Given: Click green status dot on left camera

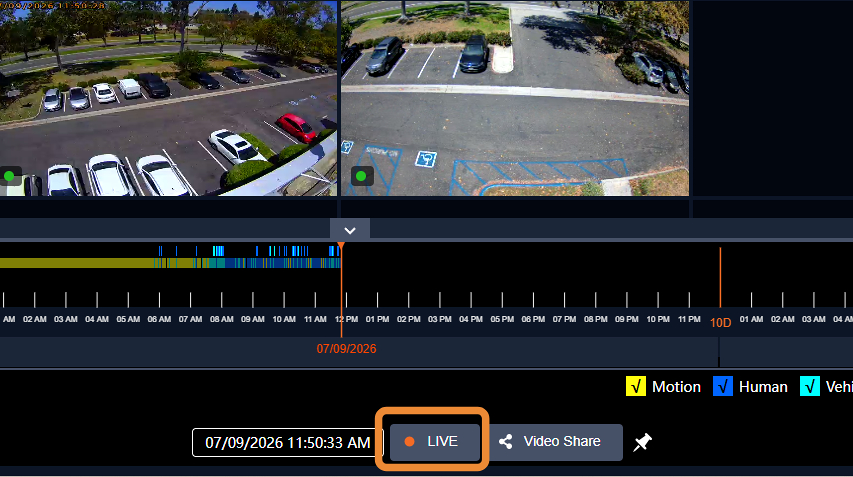Looking at the screenshot, I should (9, 176).
